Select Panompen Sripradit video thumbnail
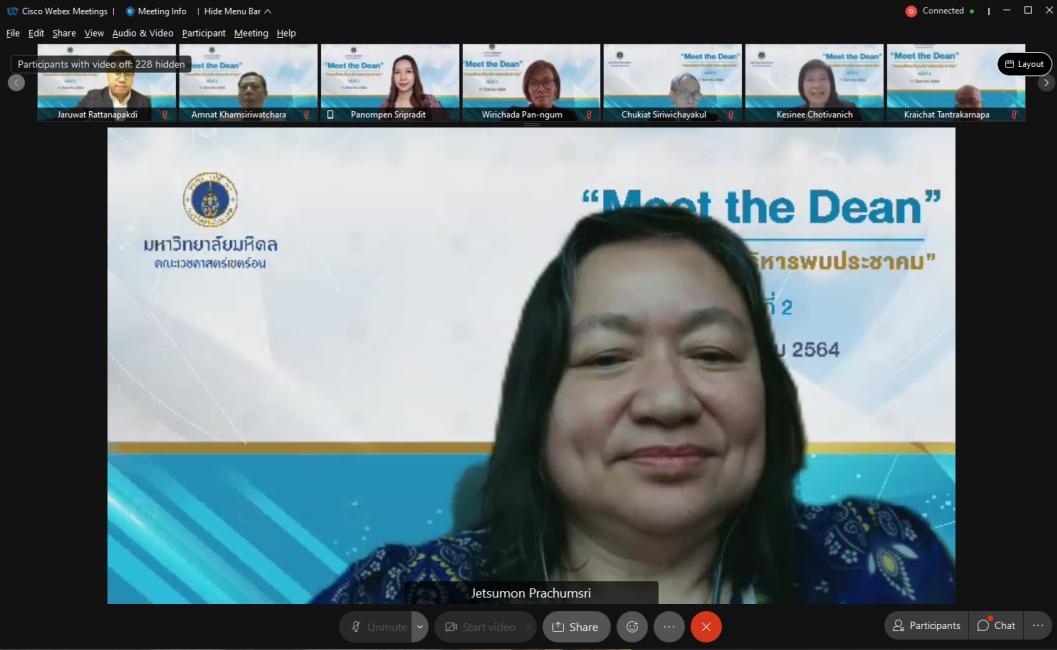 click(x=390, y=82)
